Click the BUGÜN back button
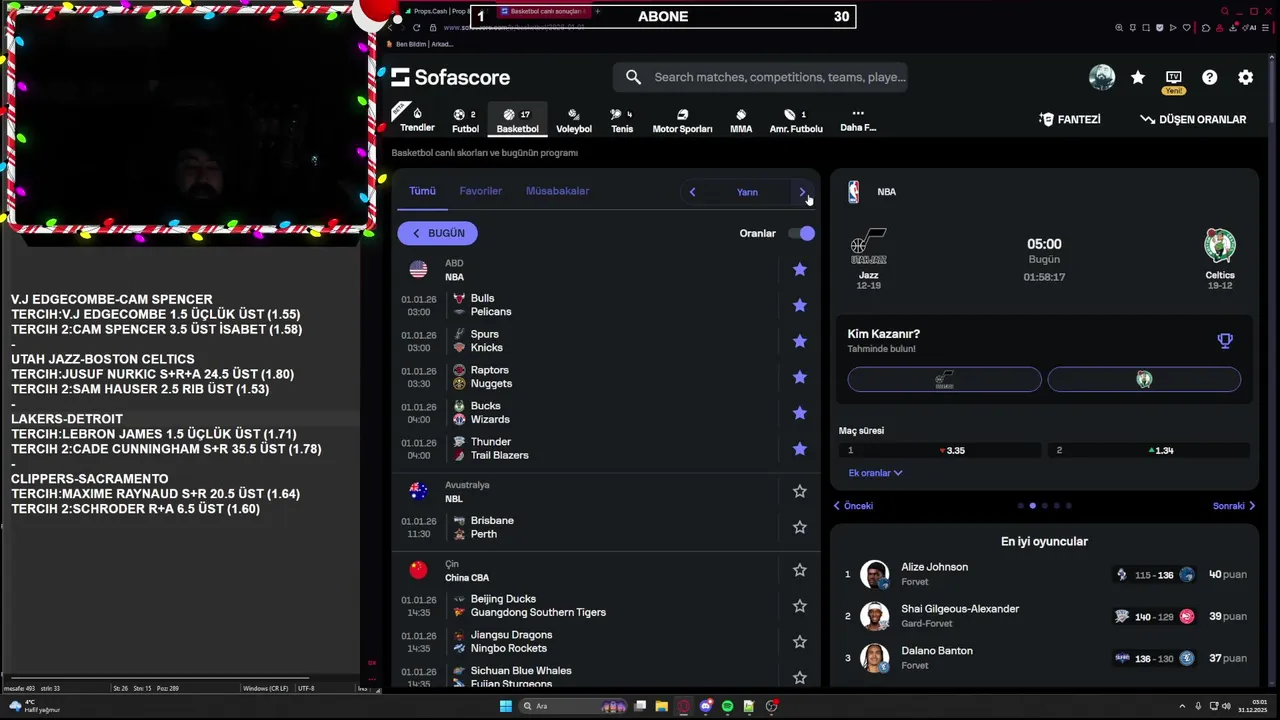The height and width of the screenshot is (720, 1280). 438,233
